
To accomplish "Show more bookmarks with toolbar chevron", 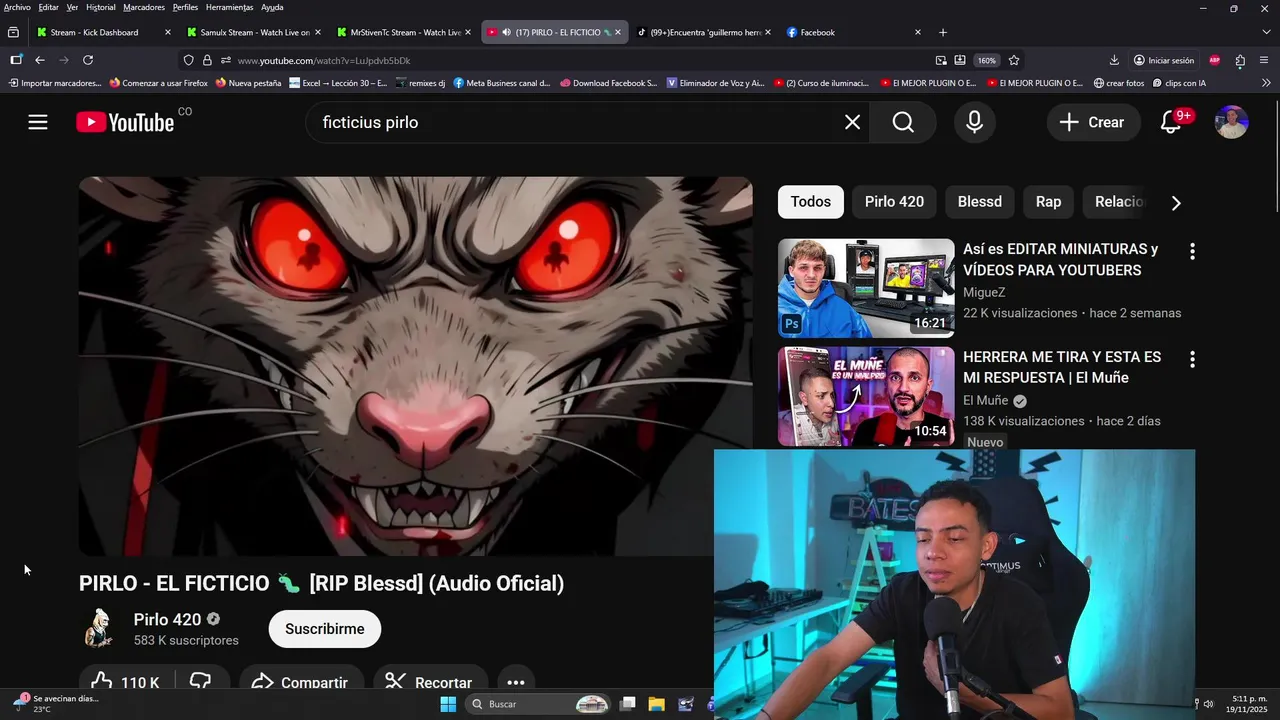I will (x=1265, y=83).
